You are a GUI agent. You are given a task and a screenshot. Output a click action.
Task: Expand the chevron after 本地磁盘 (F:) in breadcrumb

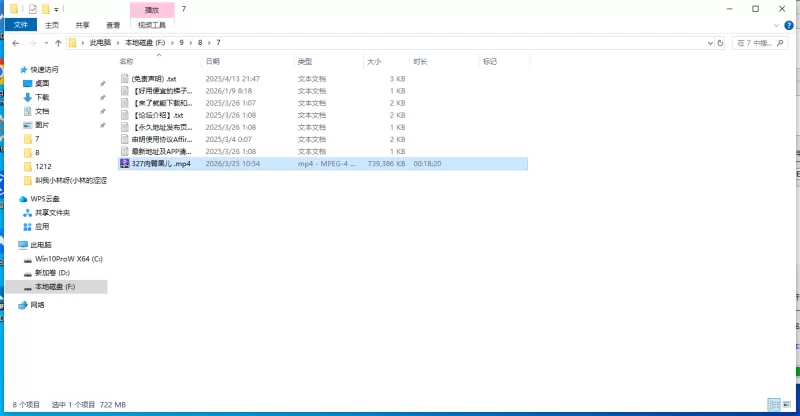[x=172, y=43]
